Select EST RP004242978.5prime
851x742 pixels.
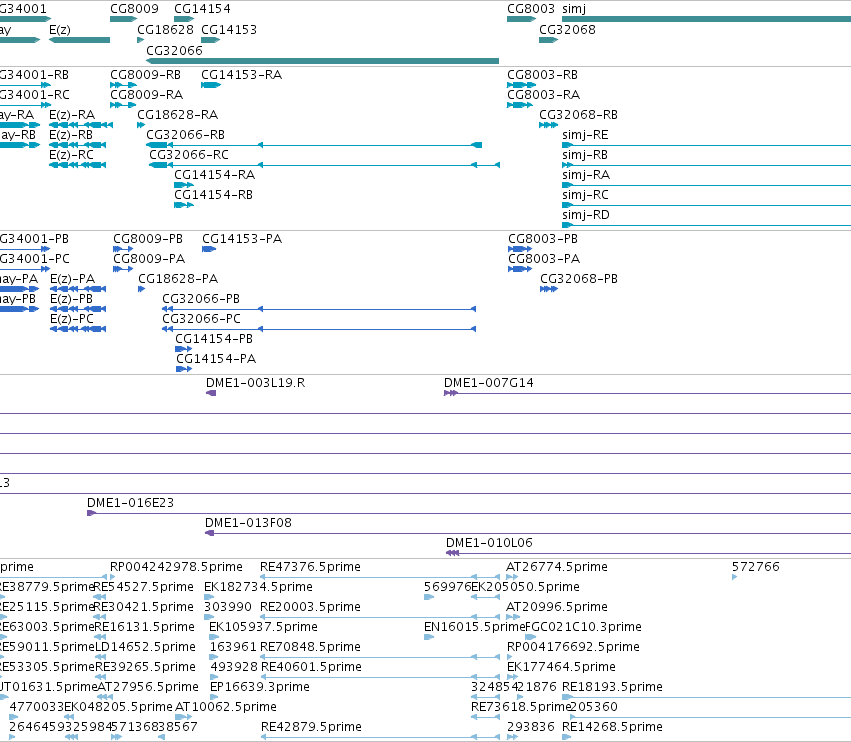[113, 577]
